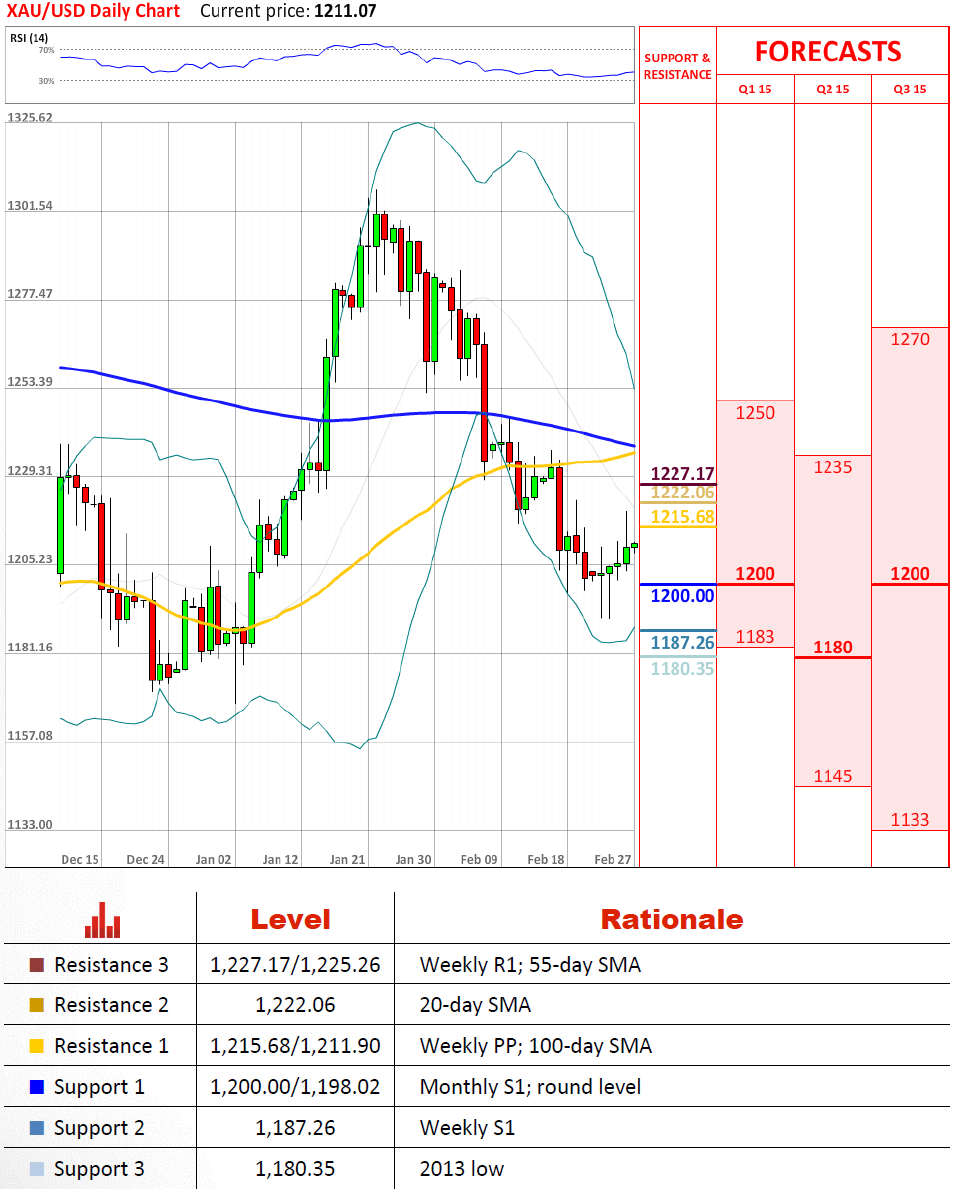Click the 'Jan 02' date axis label
The height and width of the screenshot is (1189, 954).
pyautogui.click(x=213, y=859)
